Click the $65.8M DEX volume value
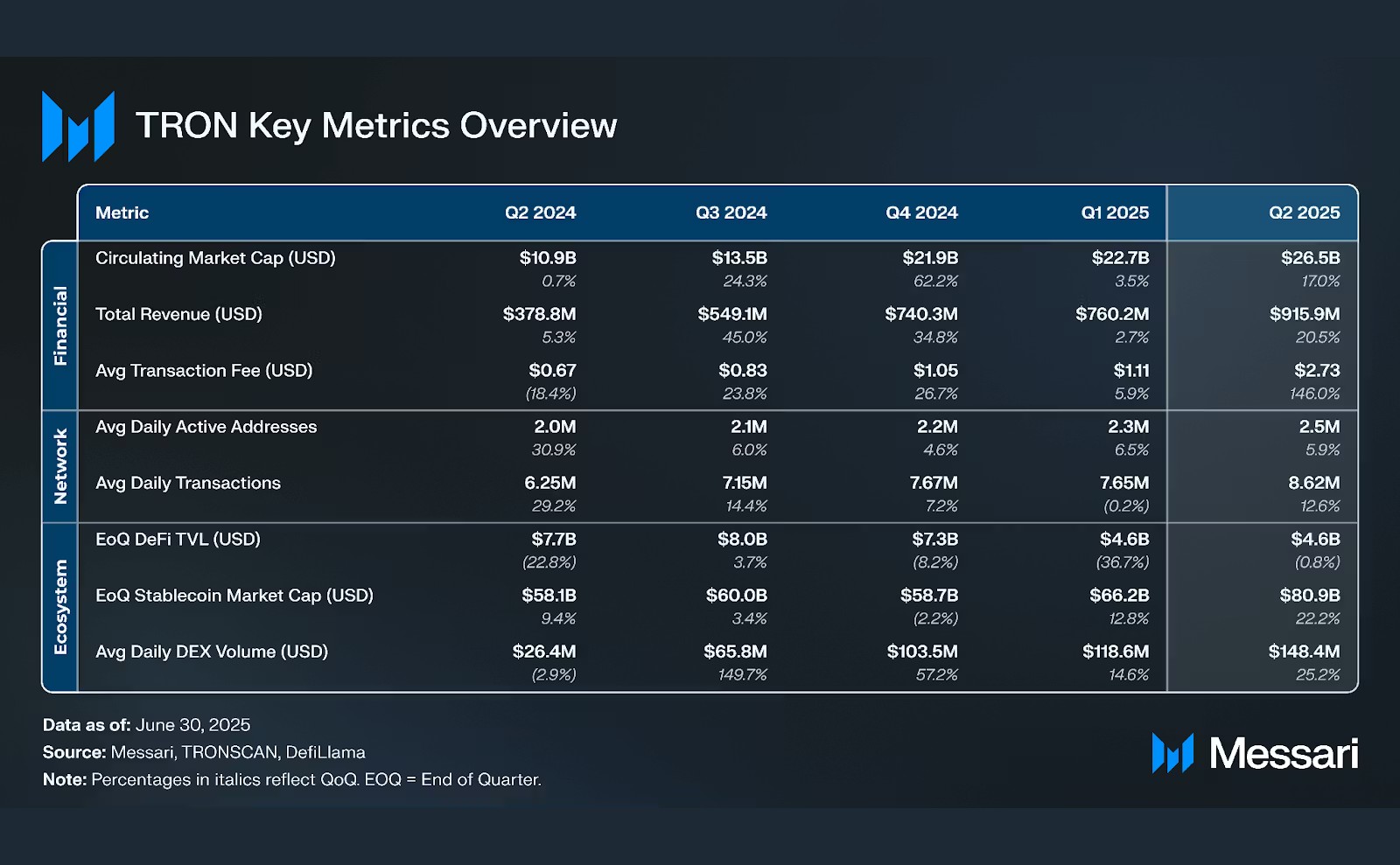This screenshot has height=865, width=1400. point(735,652)
